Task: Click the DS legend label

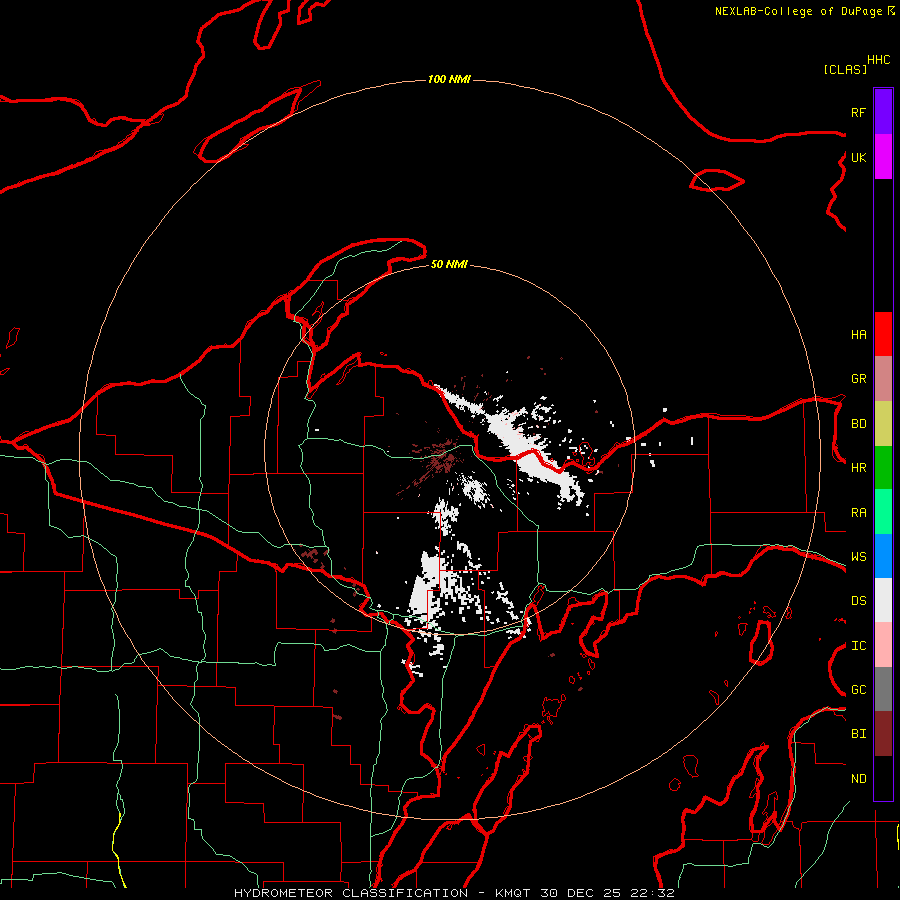Action: click(858, 601)
